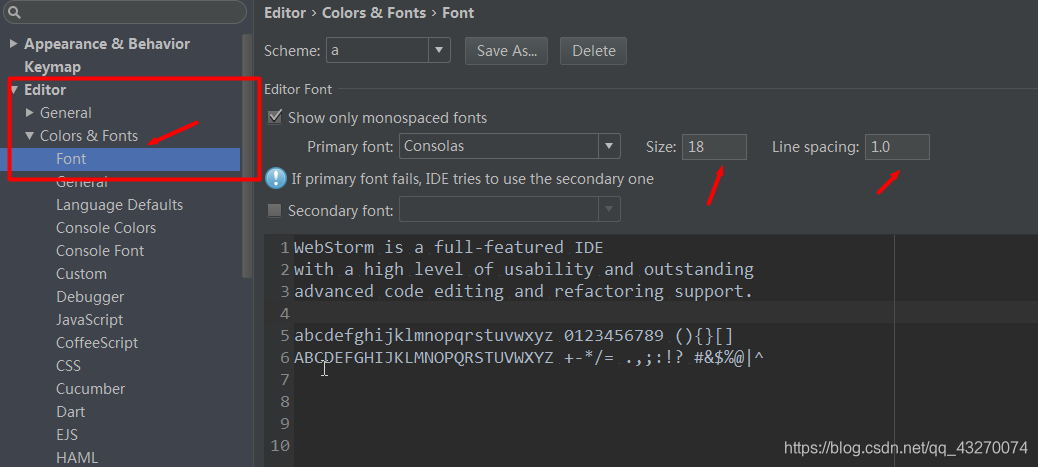This screenshot has width=1038, height=467.
Task: Open Language Defaults color settings
Action: point(119,205)
